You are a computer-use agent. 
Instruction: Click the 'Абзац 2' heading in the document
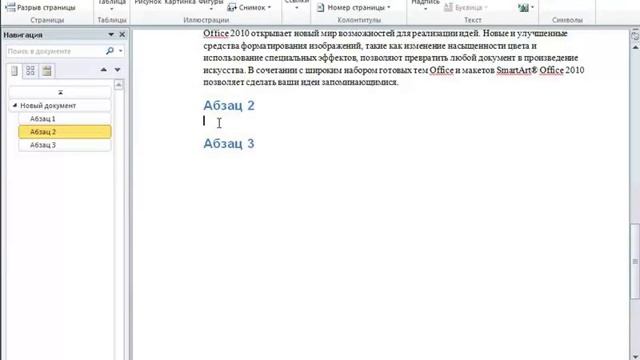pos(229,105)
